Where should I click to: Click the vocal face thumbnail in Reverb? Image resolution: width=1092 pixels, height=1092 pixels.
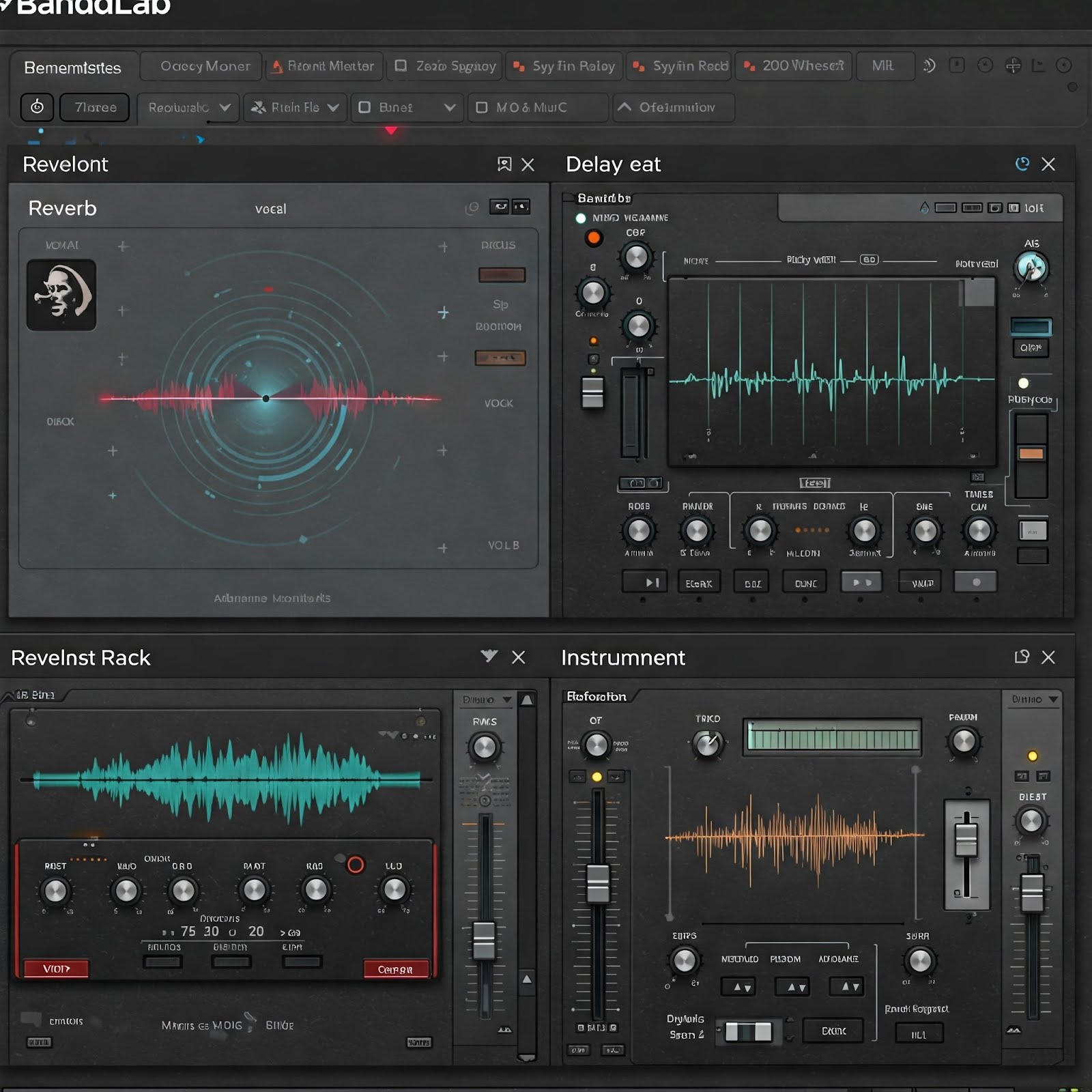pyautogui.click(x=61, y=295)
